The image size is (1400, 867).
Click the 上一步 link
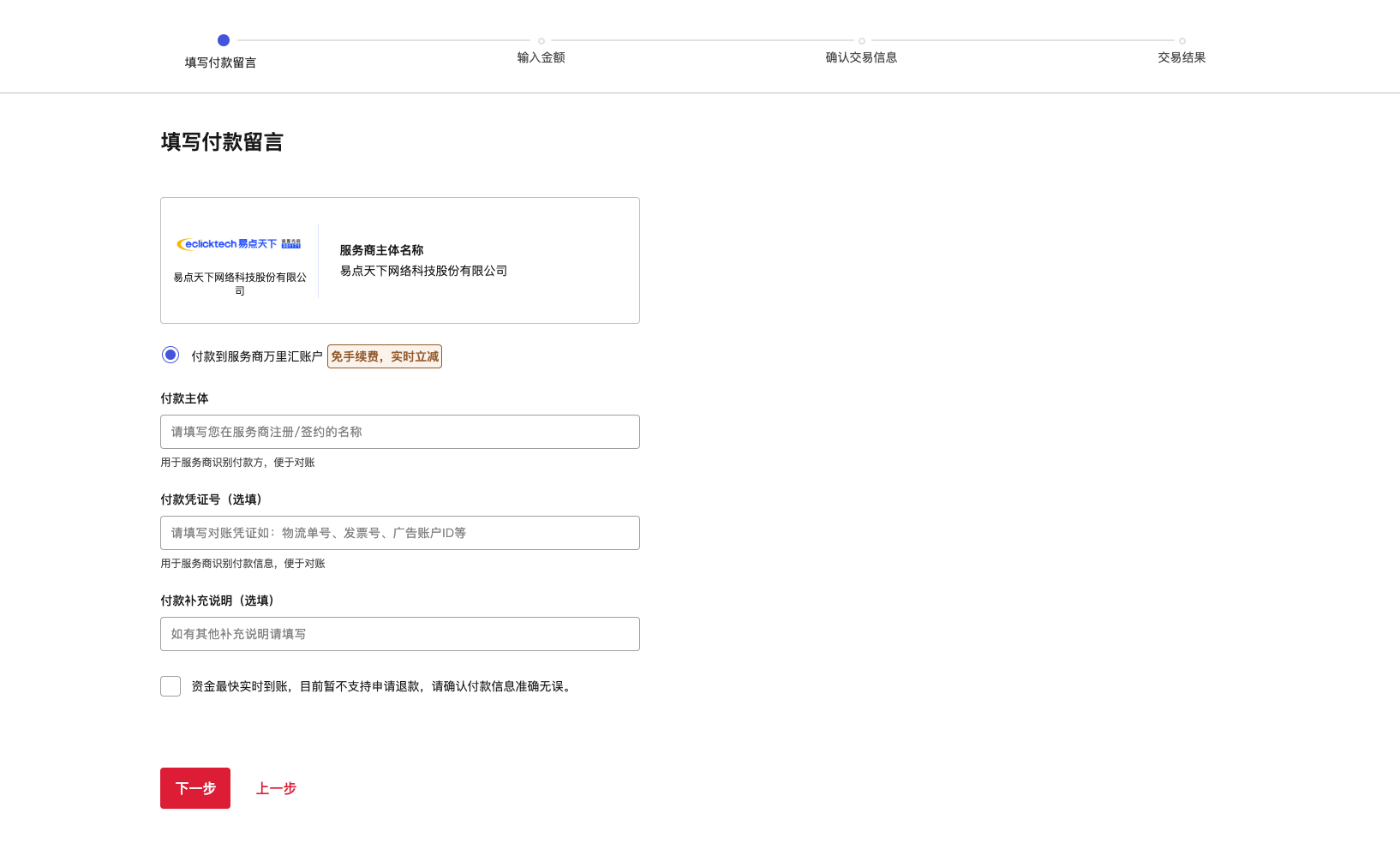[x=276, y=788]
